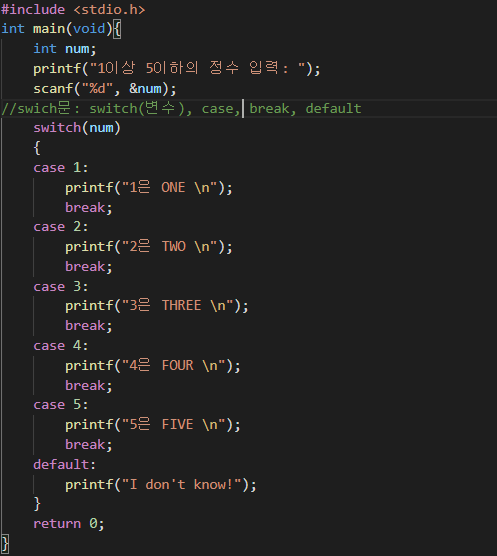497x556 pixels.
Task: Click the printf with FOUR text
Action: click(153, 366)
